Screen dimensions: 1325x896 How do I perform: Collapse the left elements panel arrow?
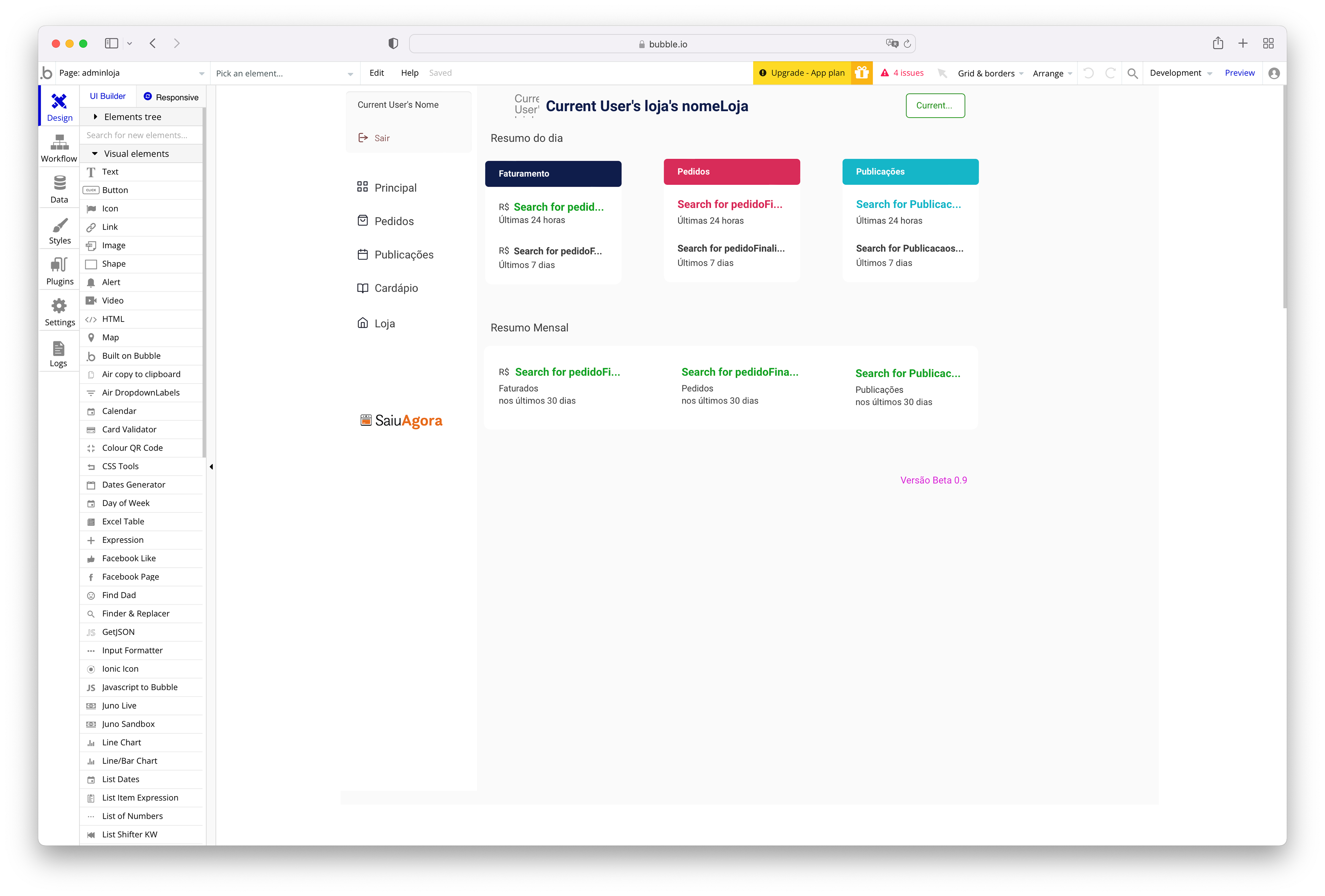click(x=211, y=467)
